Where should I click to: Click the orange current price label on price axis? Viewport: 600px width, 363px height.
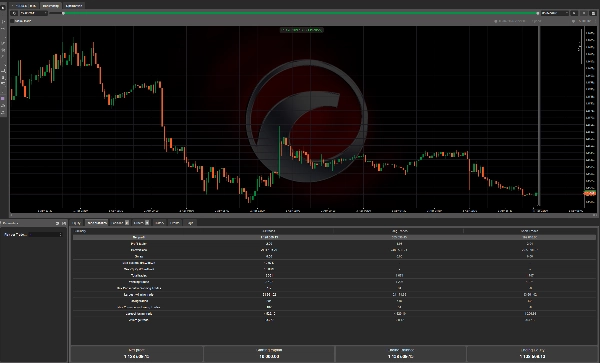click(x=590, y=194)
